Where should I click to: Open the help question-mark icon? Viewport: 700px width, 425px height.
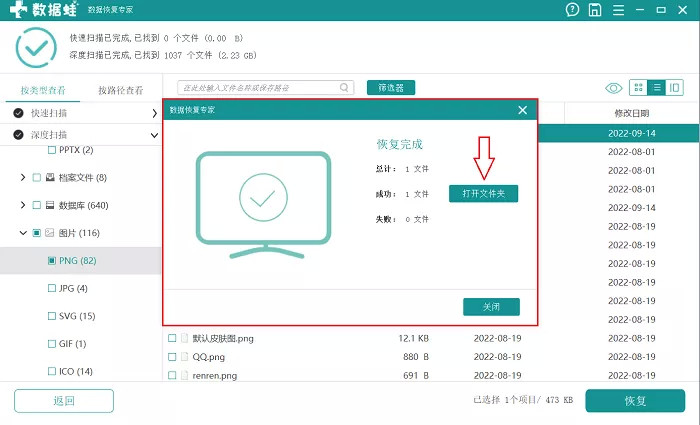tap(572, 9)
